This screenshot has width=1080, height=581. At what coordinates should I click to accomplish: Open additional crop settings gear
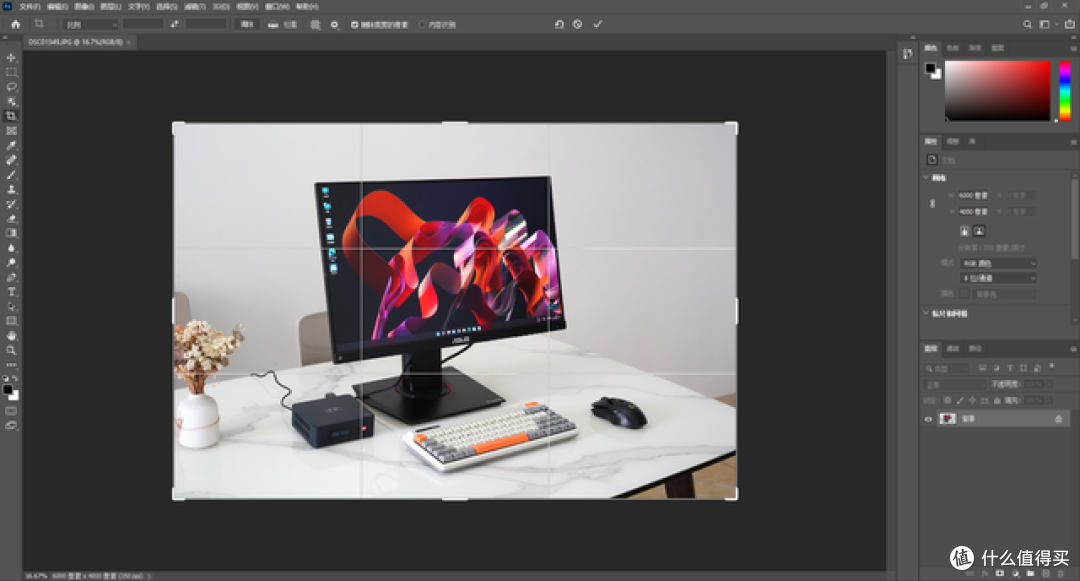(335, 24)
